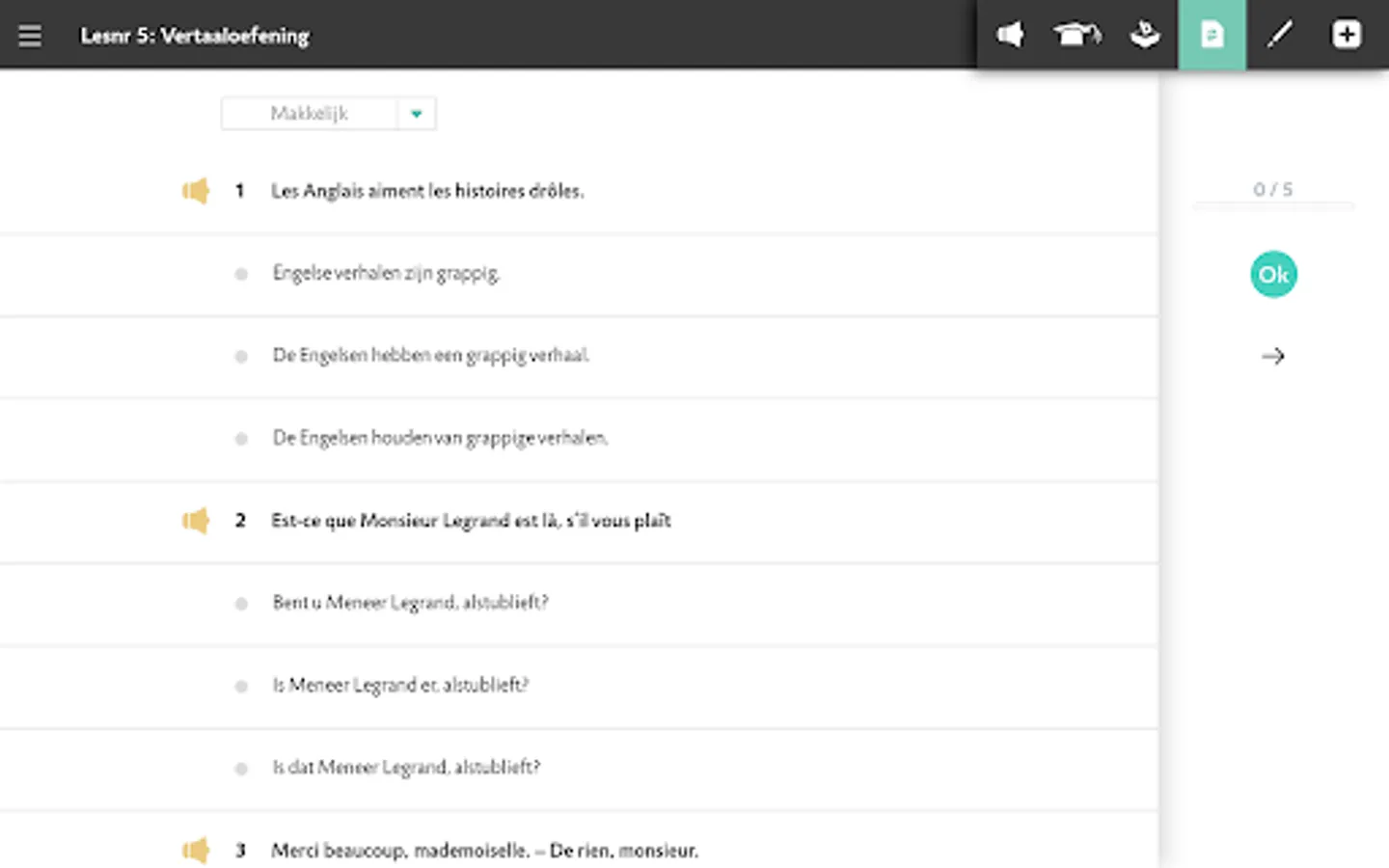Click the speaker icon in top toolbar
The width and height of the screenshot is (1389, 868).
click(x=1010, y=35)
